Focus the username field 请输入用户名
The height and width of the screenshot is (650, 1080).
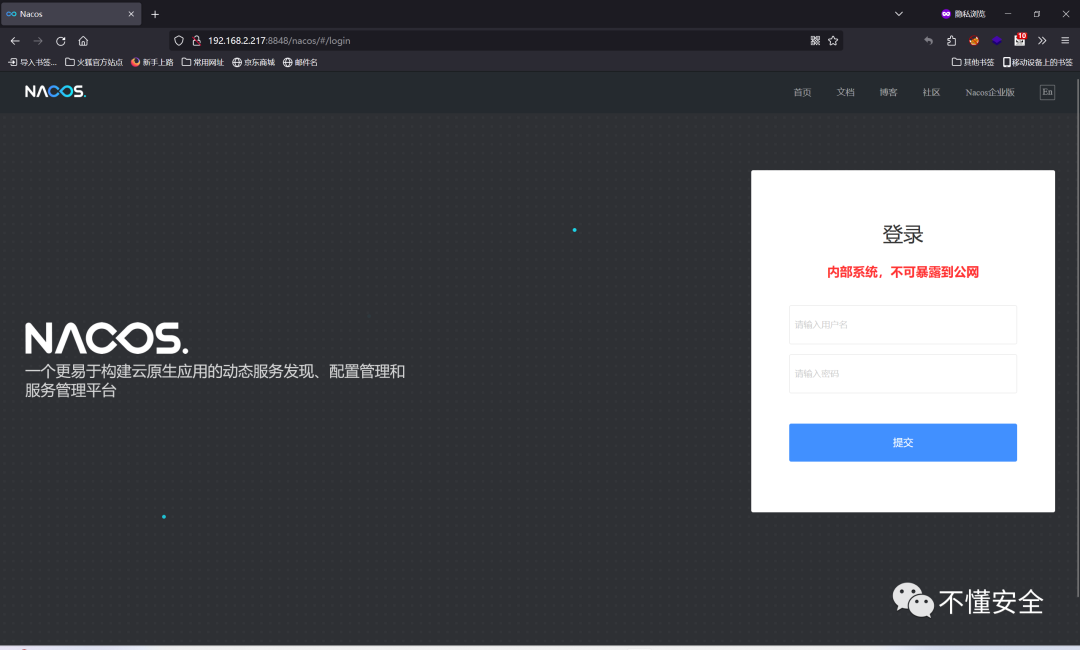pos(902,324)
